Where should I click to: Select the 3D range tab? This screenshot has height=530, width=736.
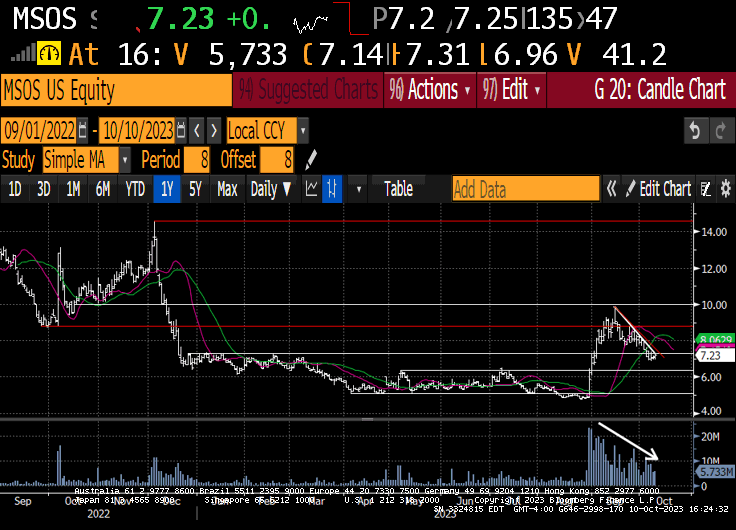(x=44, y=189)
